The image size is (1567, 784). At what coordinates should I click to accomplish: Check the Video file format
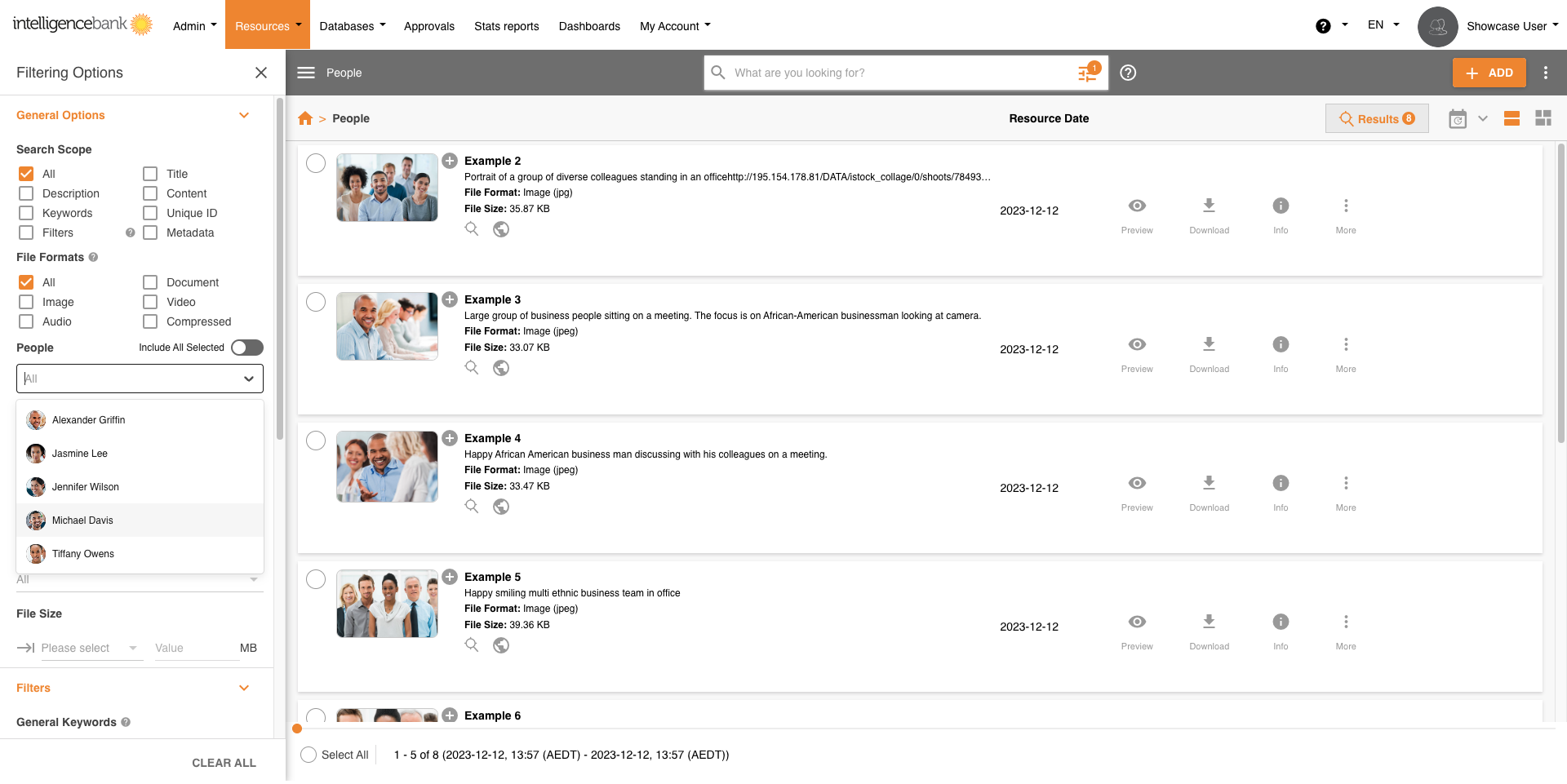(150, 302)
